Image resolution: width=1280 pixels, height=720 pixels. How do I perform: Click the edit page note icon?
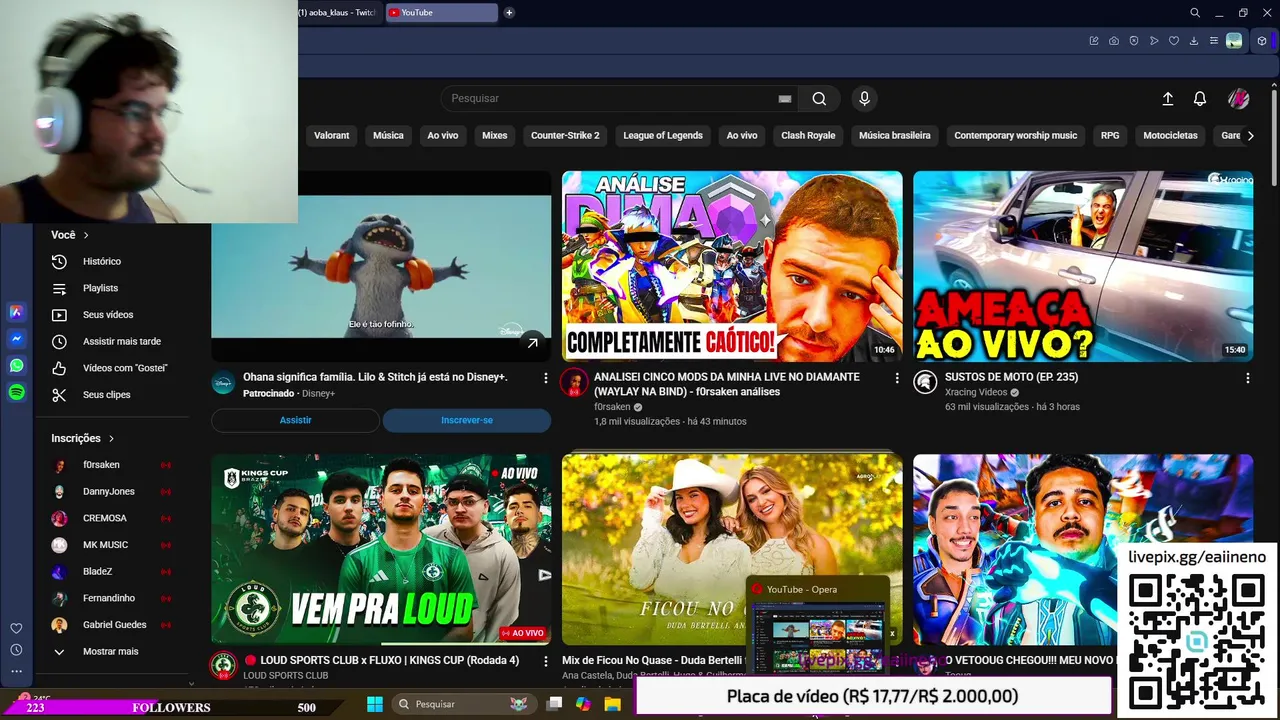pos(1094,41)
